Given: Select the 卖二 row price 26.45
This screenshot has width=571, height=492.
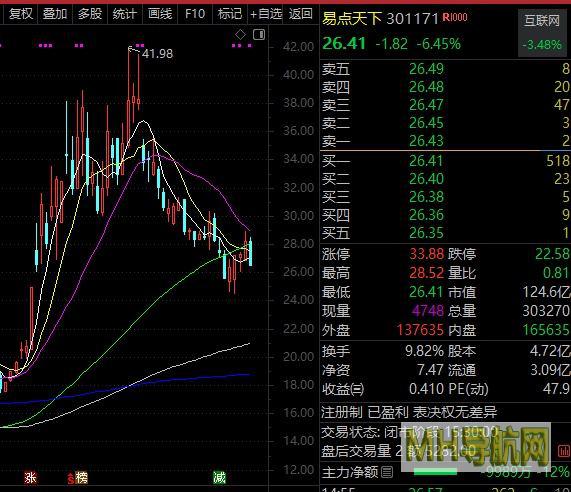Looking at the screenshot, I should pos(426,123).
